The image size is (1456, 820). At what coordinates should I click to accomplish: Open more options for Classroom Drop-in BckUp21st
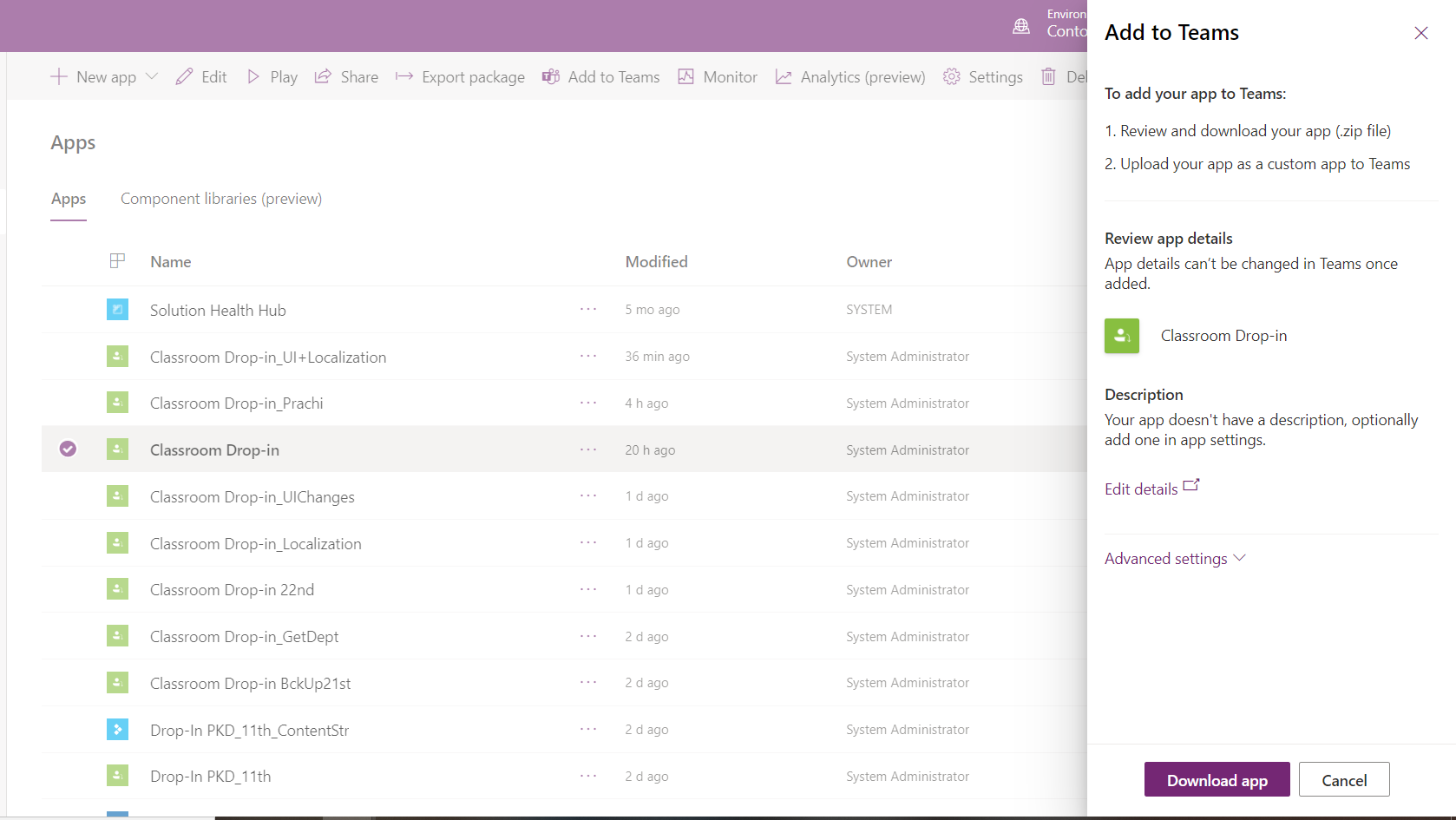(588, 682)
